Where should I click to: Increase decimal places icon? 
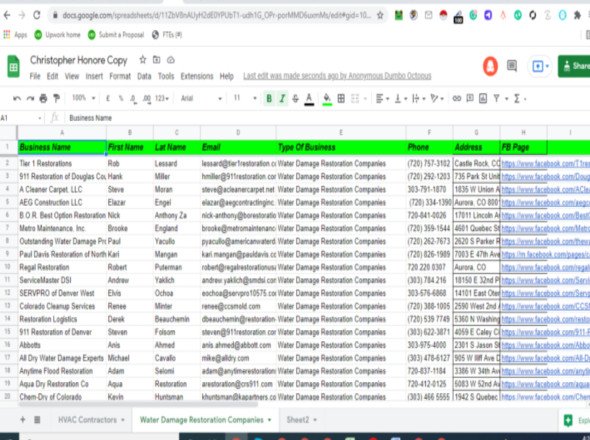point(146,99)
